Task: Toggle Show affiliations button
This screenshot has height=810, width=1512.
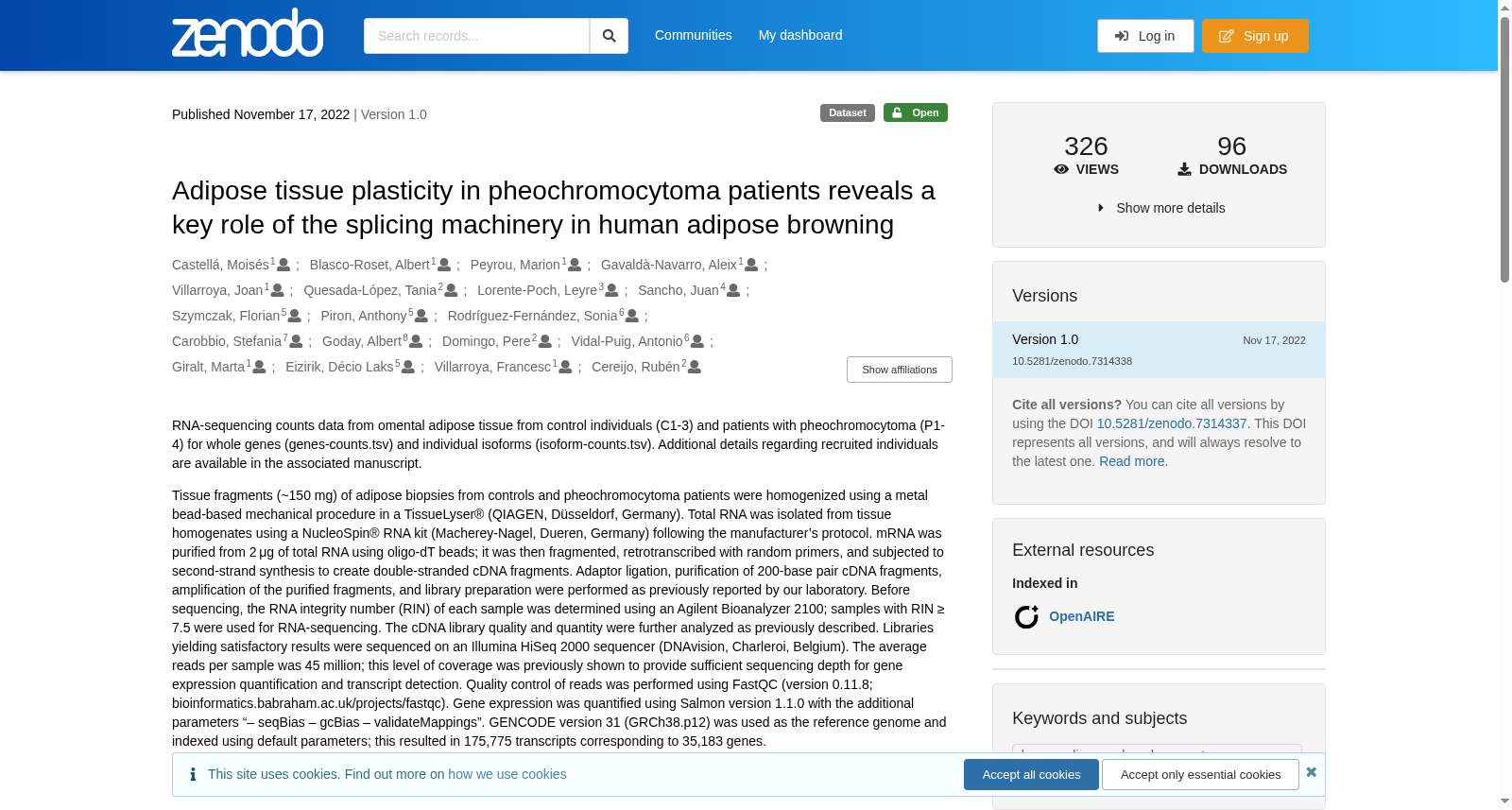Action: point(900,370)
